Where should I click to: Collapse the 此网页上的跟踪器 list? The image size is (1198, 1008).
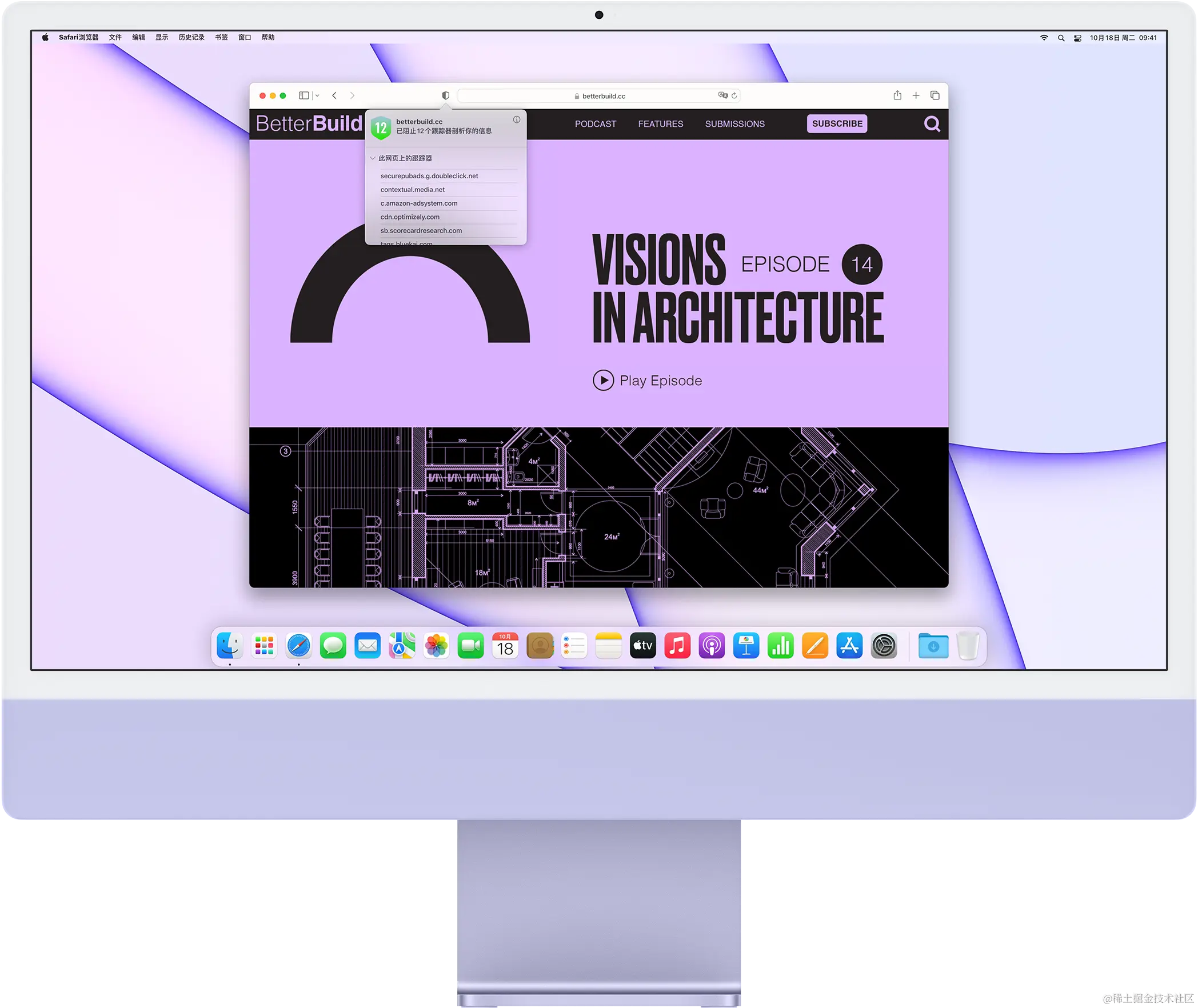[x=373, y=158]
